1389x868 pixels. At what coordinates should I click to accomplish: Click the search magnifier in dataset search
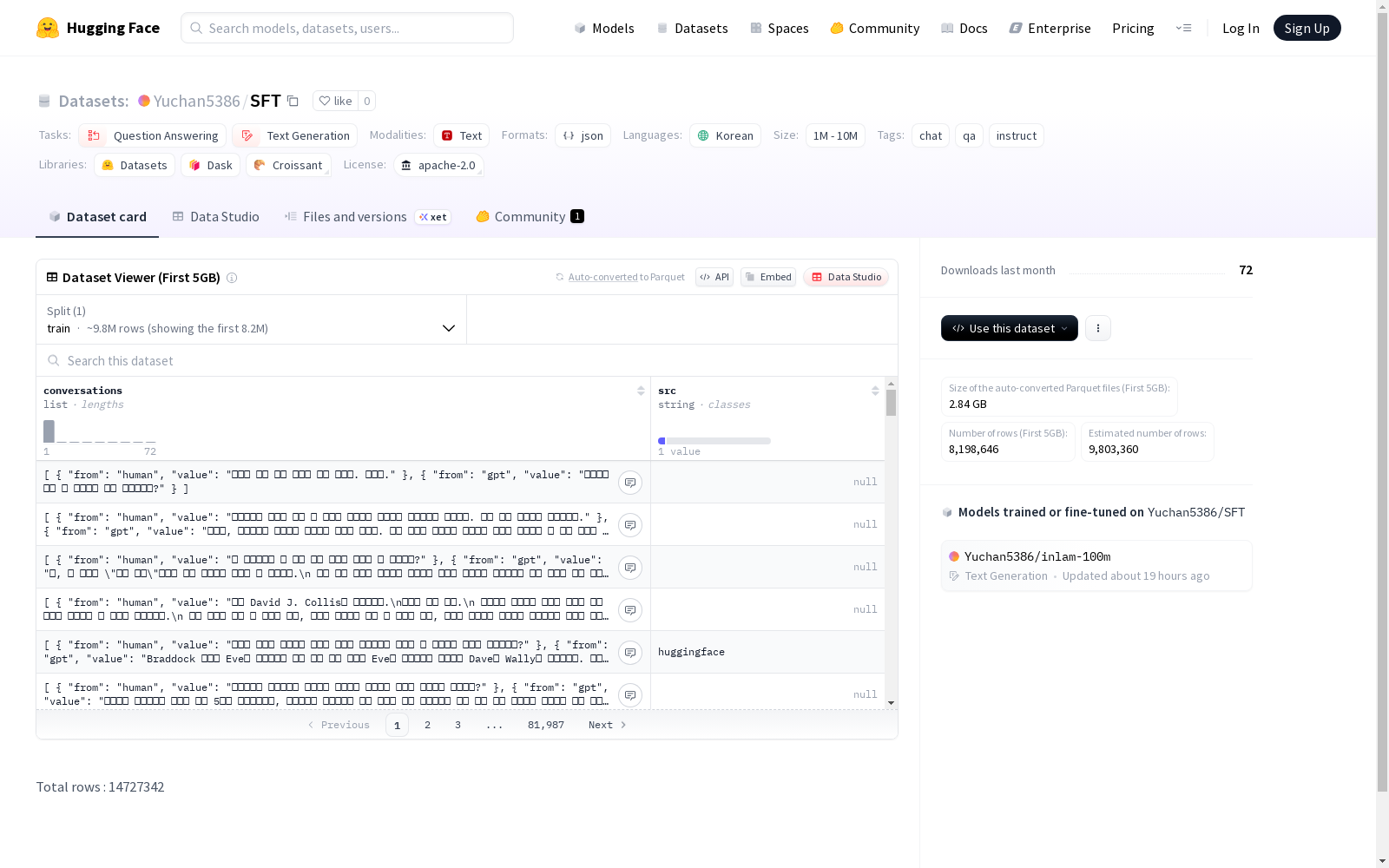pos(54,360)
